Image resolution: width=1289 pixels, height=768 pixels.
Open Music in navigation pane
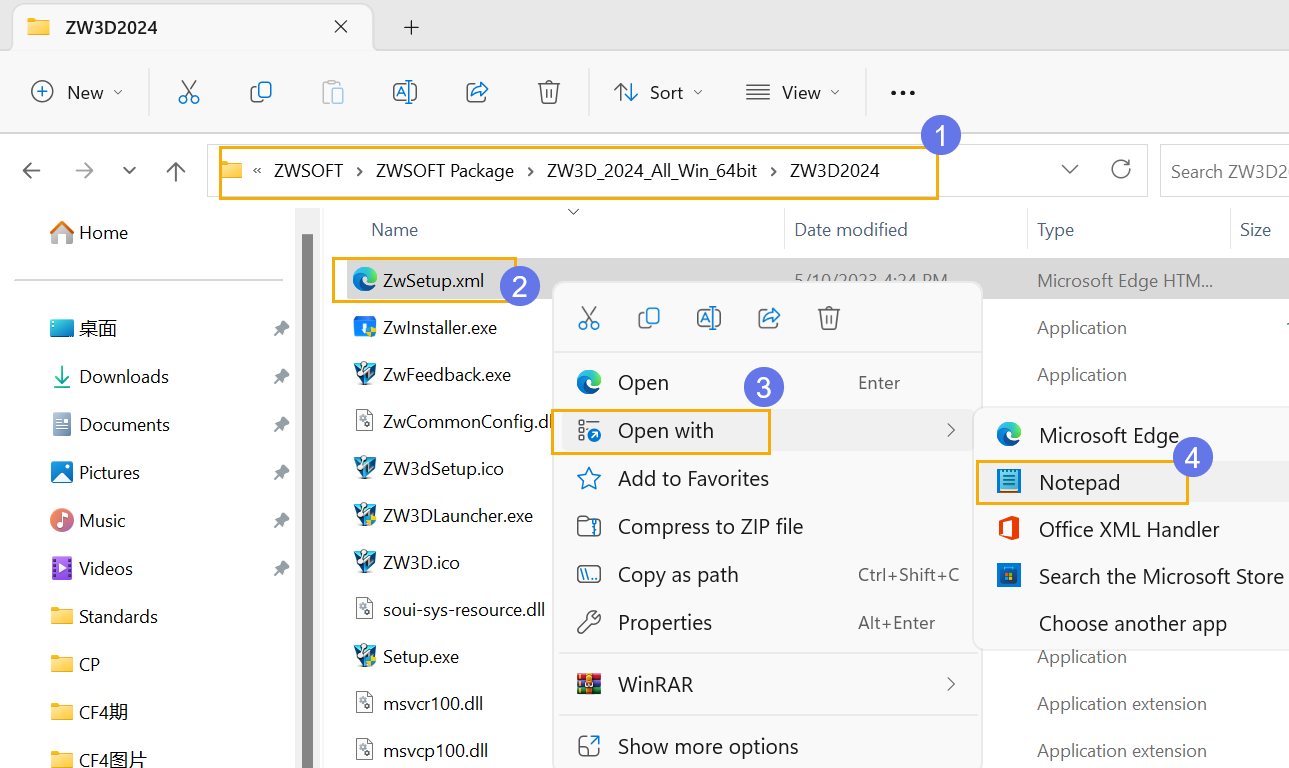coord(89,521)
